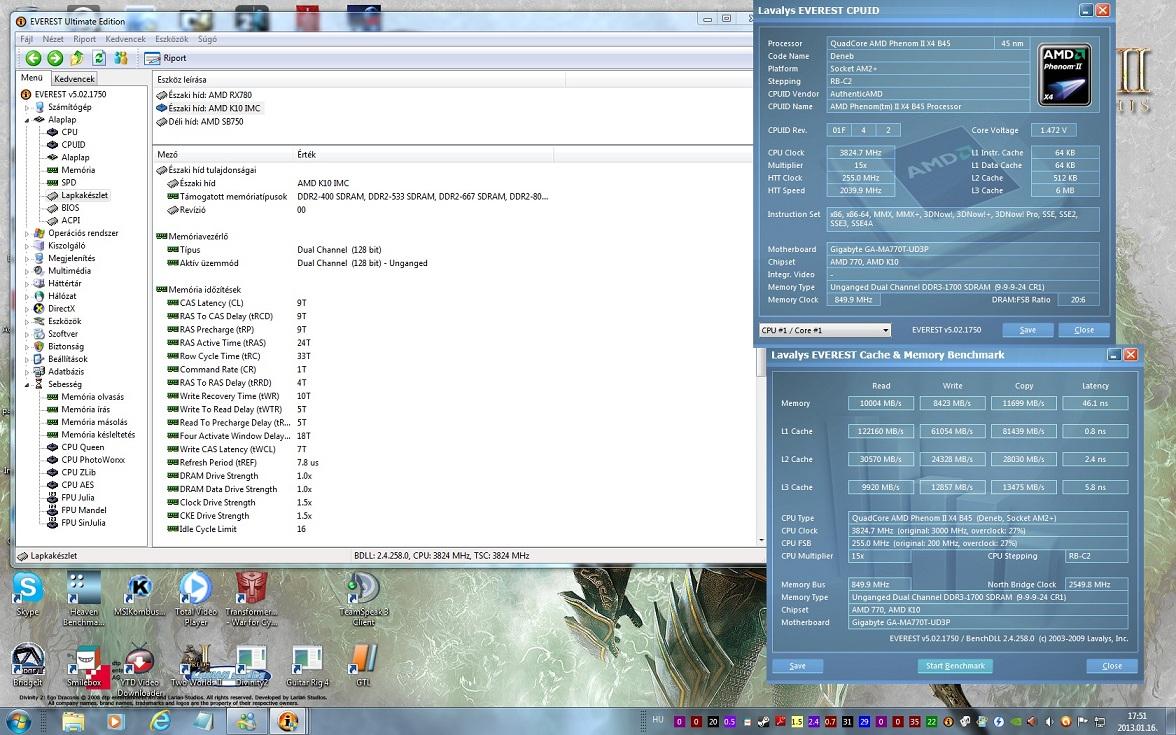Open Internet Explorer from the taskbar
The height and width of the screenshot is (735, 1176).
160,722
